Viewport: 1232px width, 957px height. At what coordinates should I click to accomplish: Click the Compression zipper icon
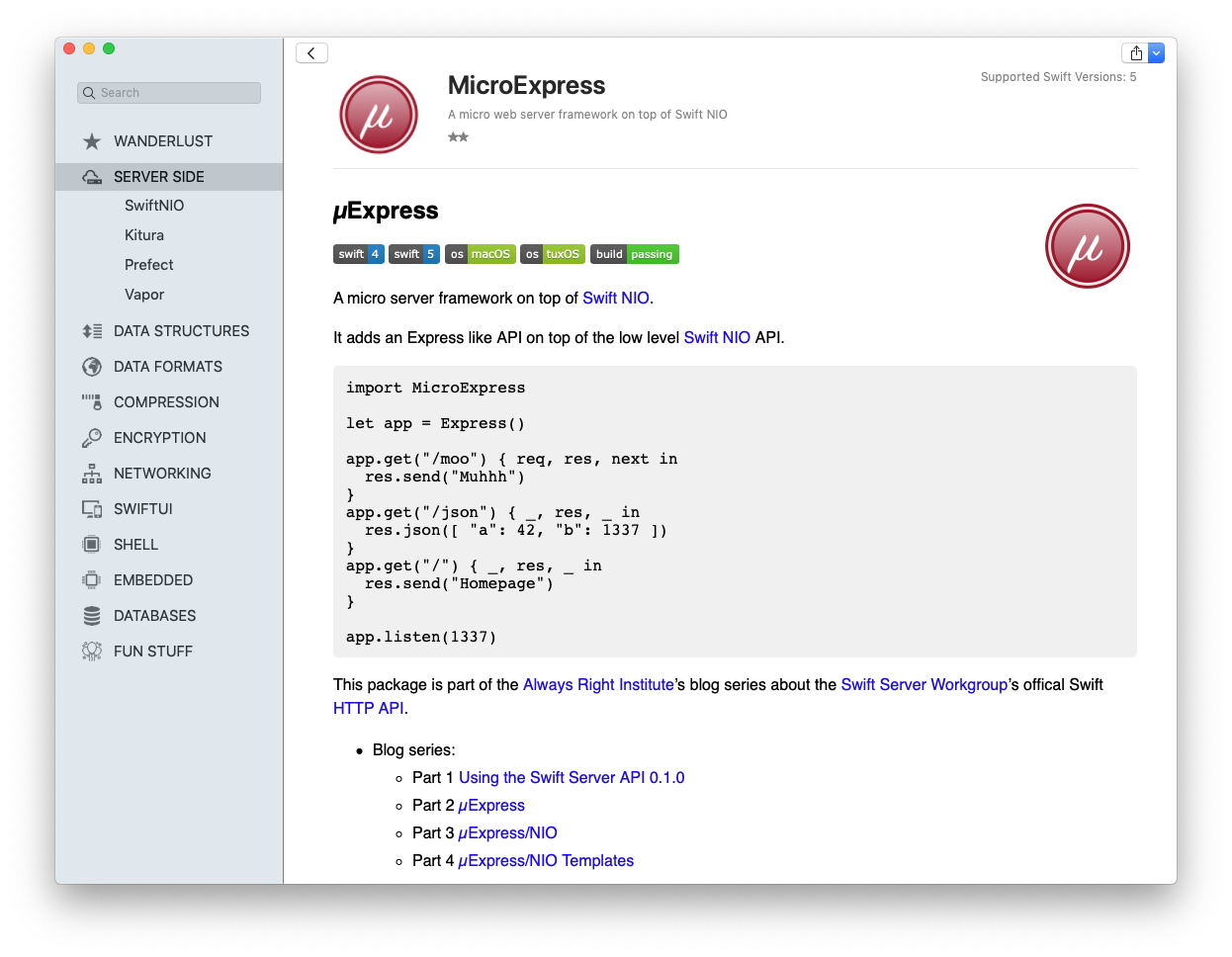pyautogui.click(x=92, y=402)
